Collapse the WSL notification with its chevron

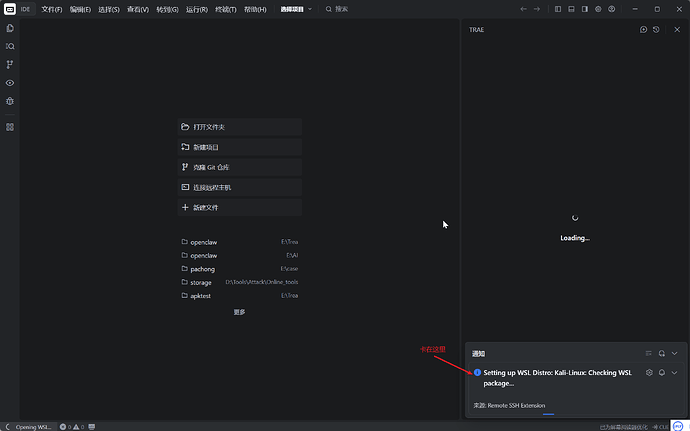(x=675, y=372)
